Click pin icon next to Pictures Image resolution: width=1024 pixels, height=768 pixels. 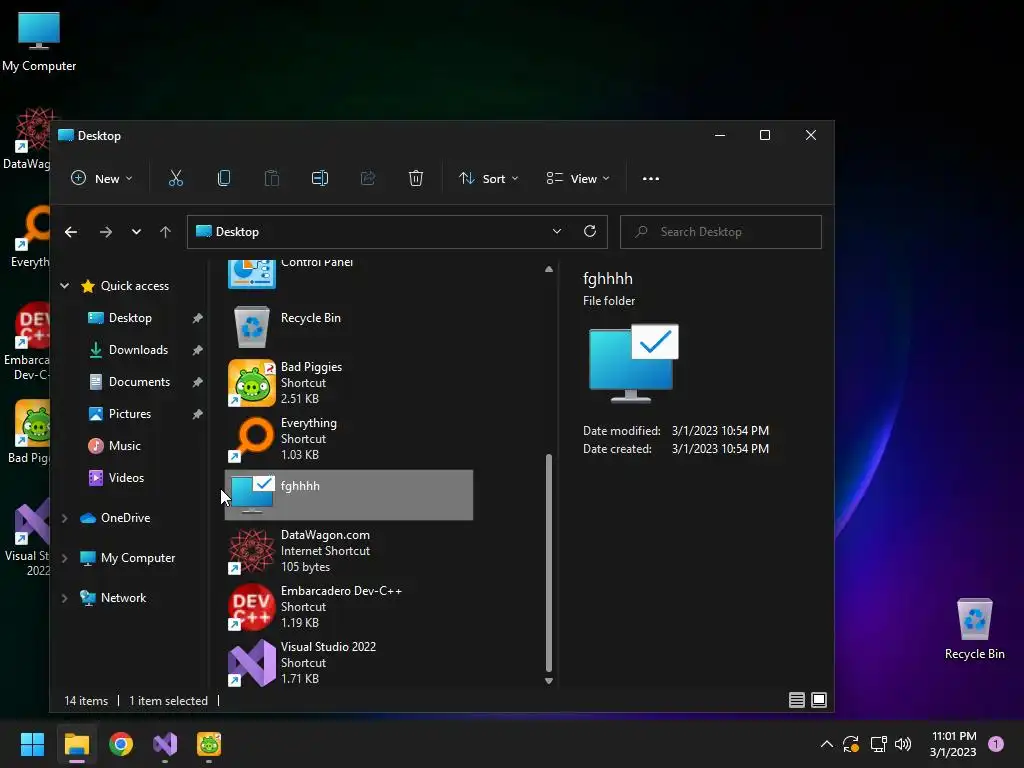pyautogui.click(x=197, y=414)
